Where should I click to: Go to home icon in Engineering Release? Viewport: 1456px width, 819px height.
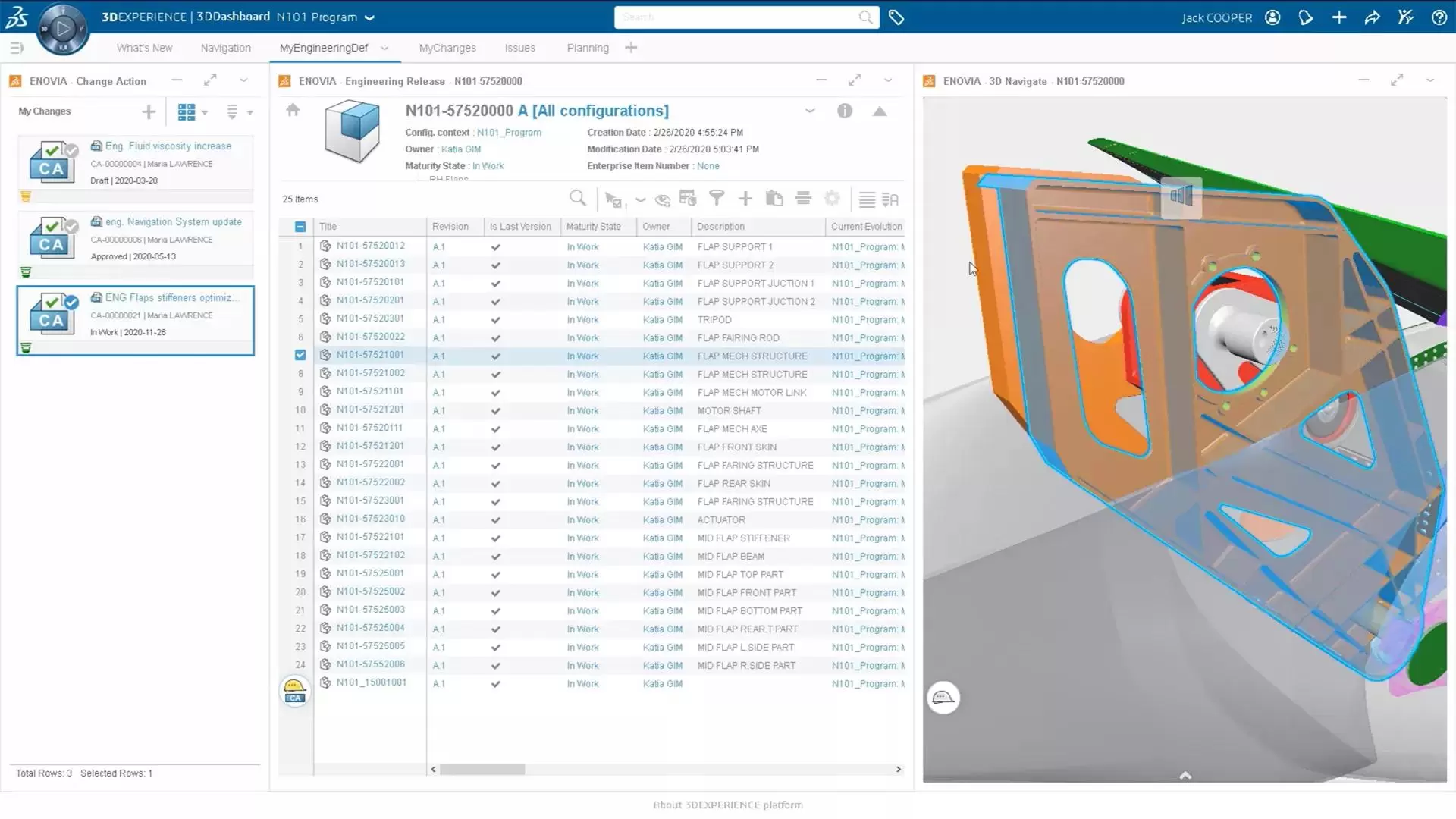(x=293, y=111)
